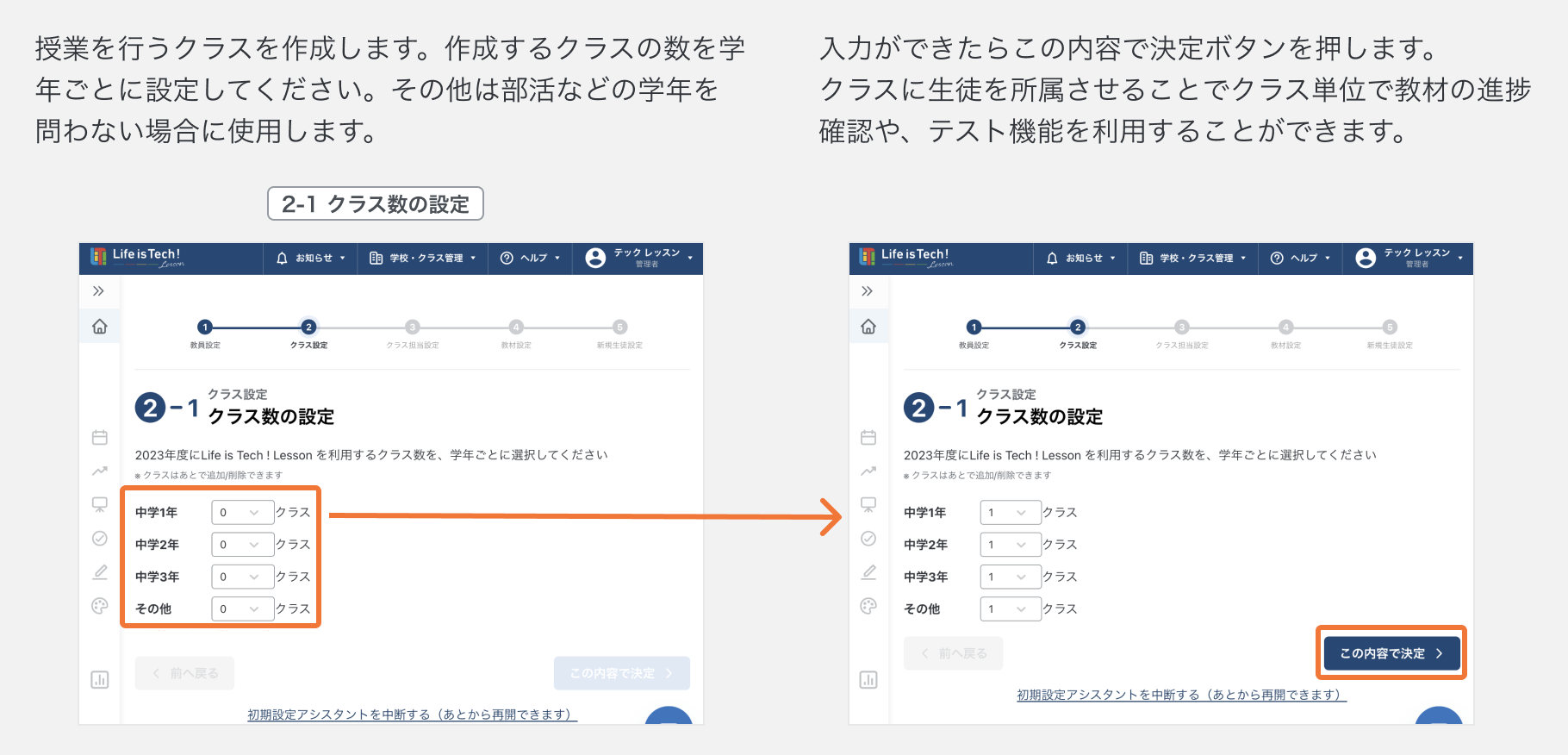Click the home icon in left screenshot's sidebar
1568x755 pixels.
tap(100, 327)
